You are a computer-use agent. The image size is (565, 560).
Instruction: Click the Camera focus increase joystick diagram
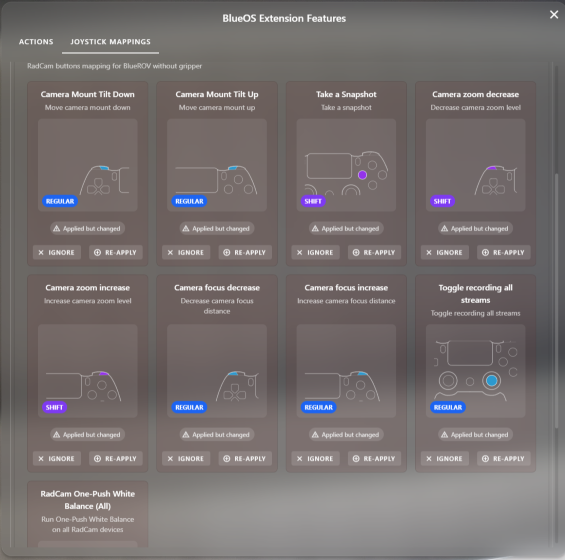(x=346, y=371)
